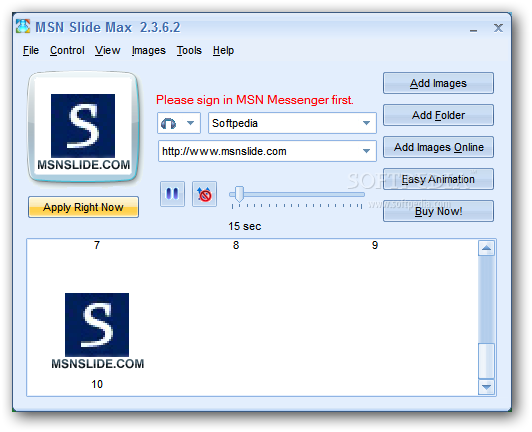The height and width of the screenshot is (432, 532).
Task: Click the 'Please sign in MSN Messenger first.' message
Action: (255, 100)
